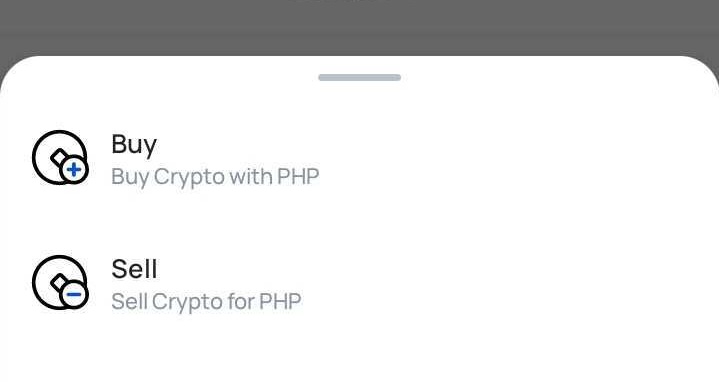Viewport: 719px width, 382px height.
Task: Dismiss sheet via dimmed background overlay
Action: [x=360, y=28]
